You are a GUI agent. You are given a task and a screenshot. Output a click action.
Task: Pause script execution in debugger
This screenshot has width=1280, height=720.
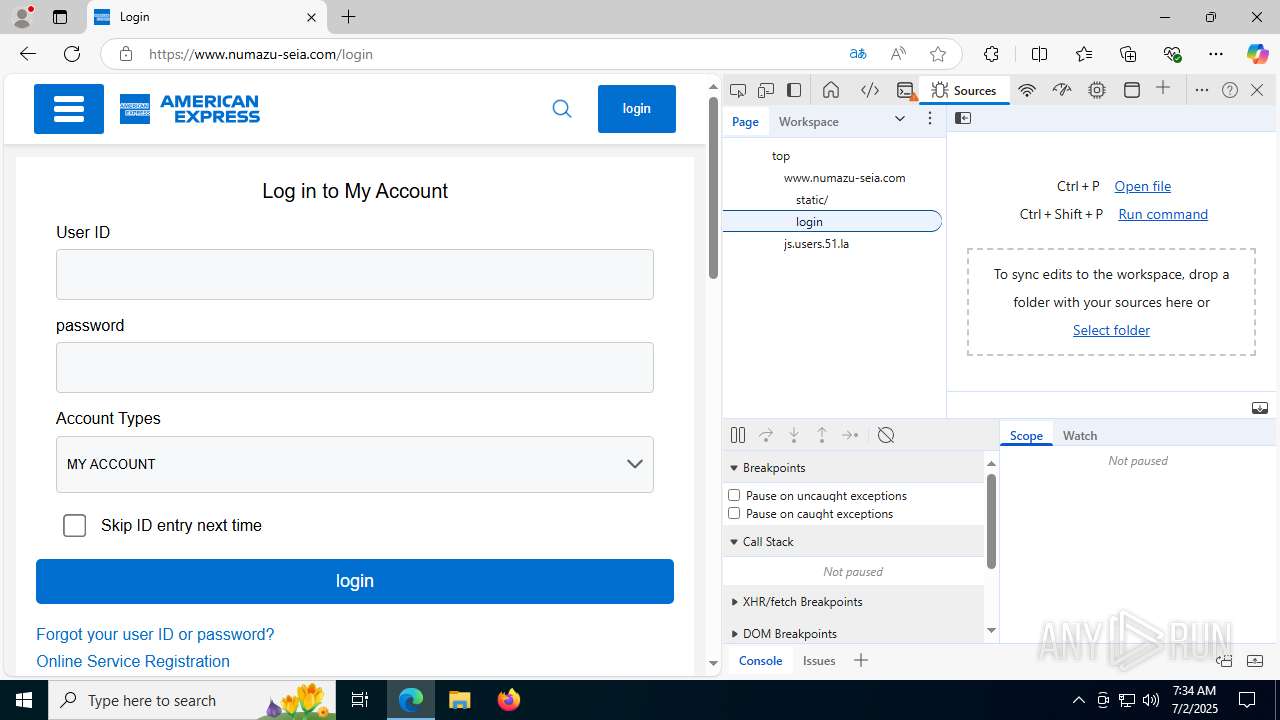tap(738, 435)
